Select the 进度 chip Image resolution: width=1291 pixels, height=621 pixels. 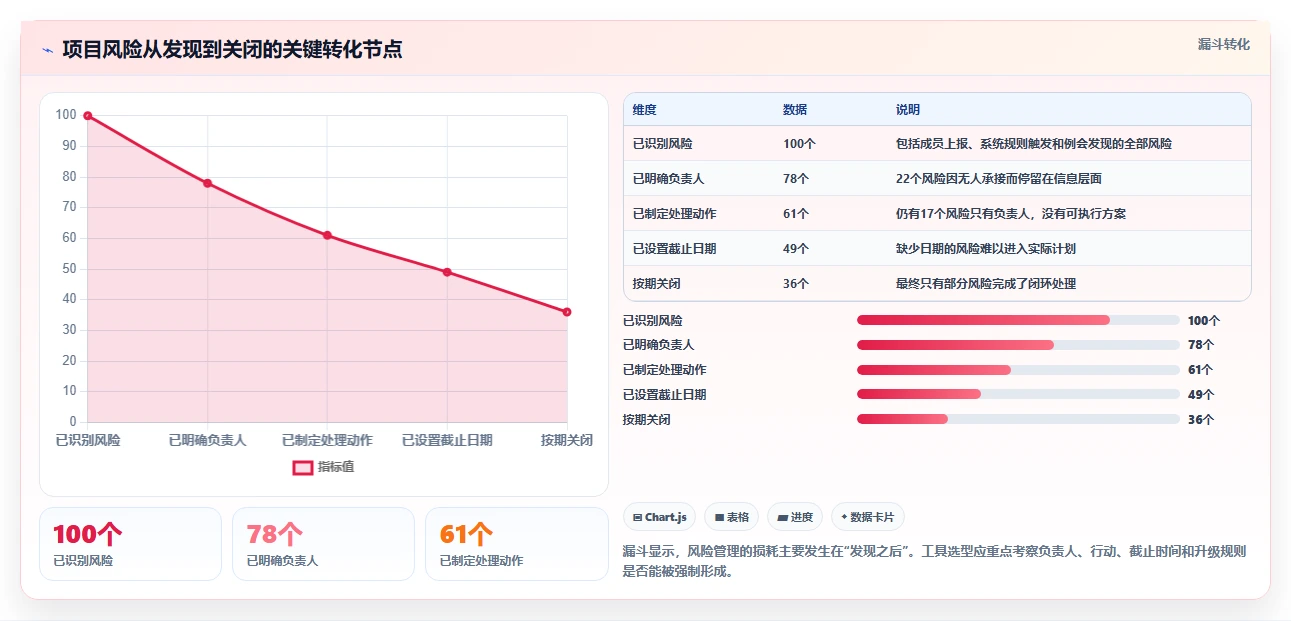point(795,517)
